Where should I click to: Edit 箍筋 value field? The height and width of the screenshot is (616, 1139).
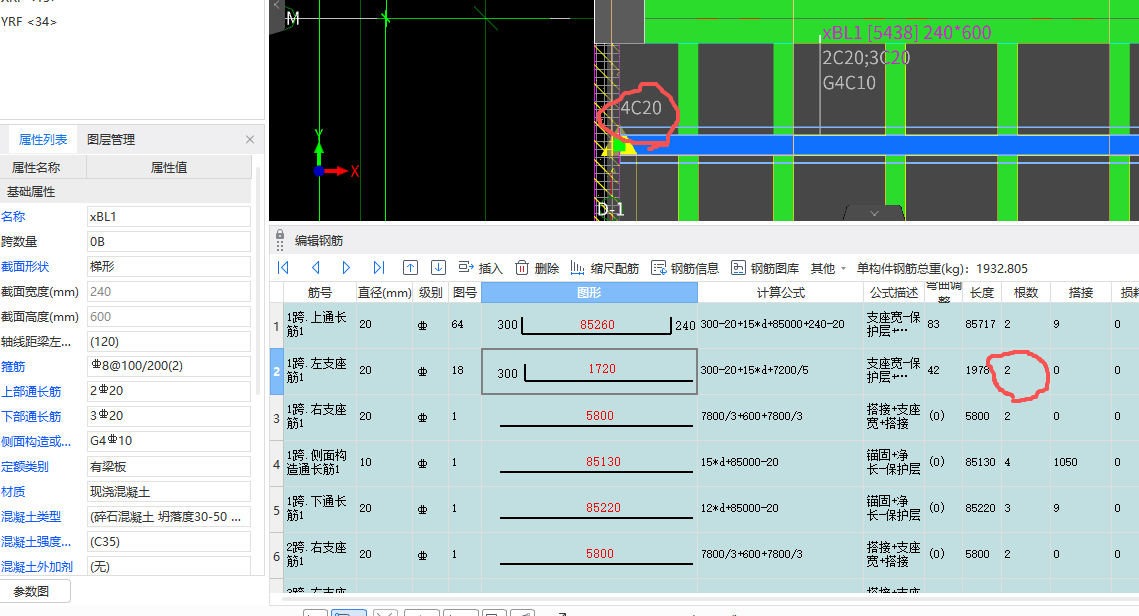pos(169,366)
